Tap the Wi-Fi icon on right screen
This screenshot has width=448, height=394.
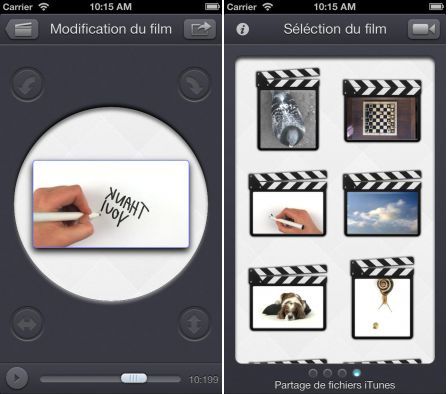coord(268,7)
